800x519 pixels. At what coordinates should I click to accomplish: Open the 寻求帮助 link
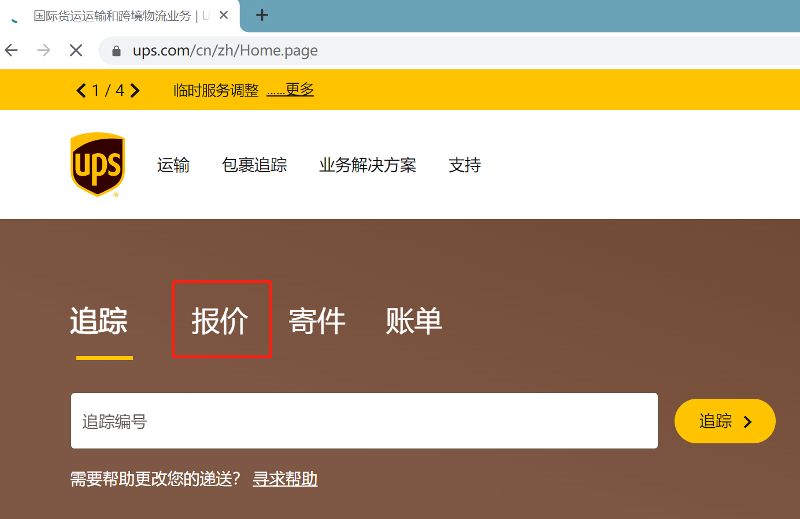(285, 479)
